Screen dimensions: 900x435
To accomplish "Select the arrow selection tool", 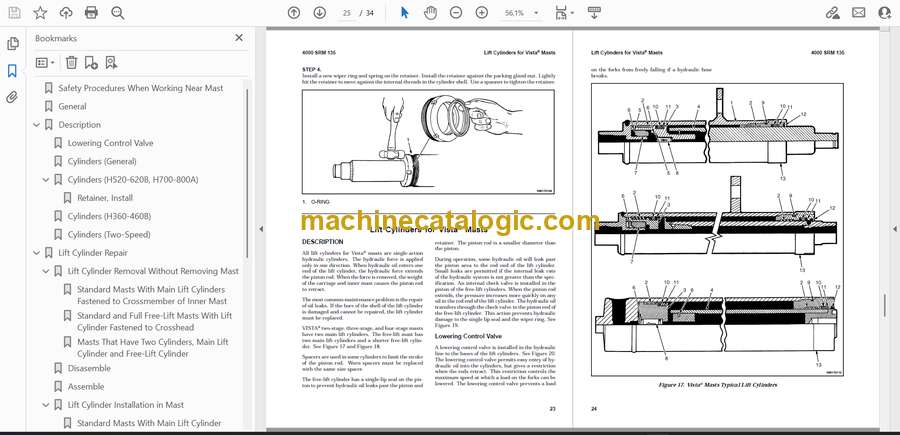I will pos(405,13).
